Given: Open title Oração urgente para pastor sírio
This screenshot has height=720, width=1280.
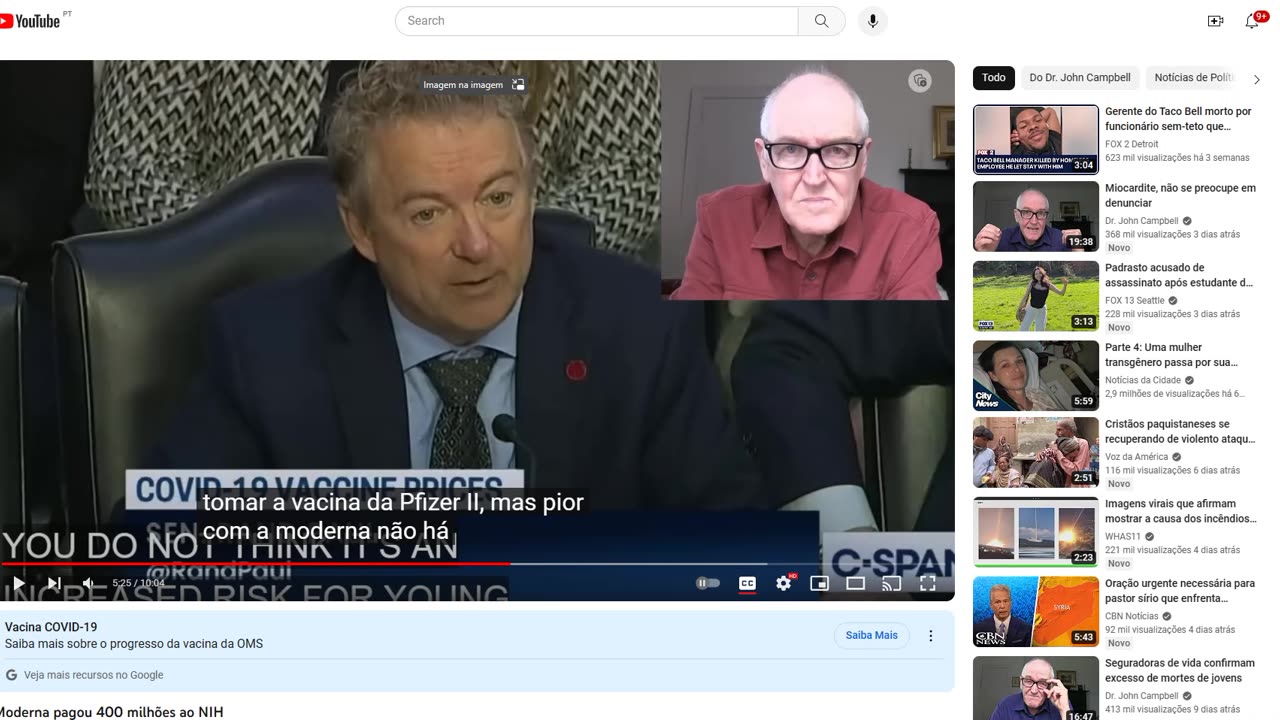Looking at the screenshot, I should click(1180, 590).
